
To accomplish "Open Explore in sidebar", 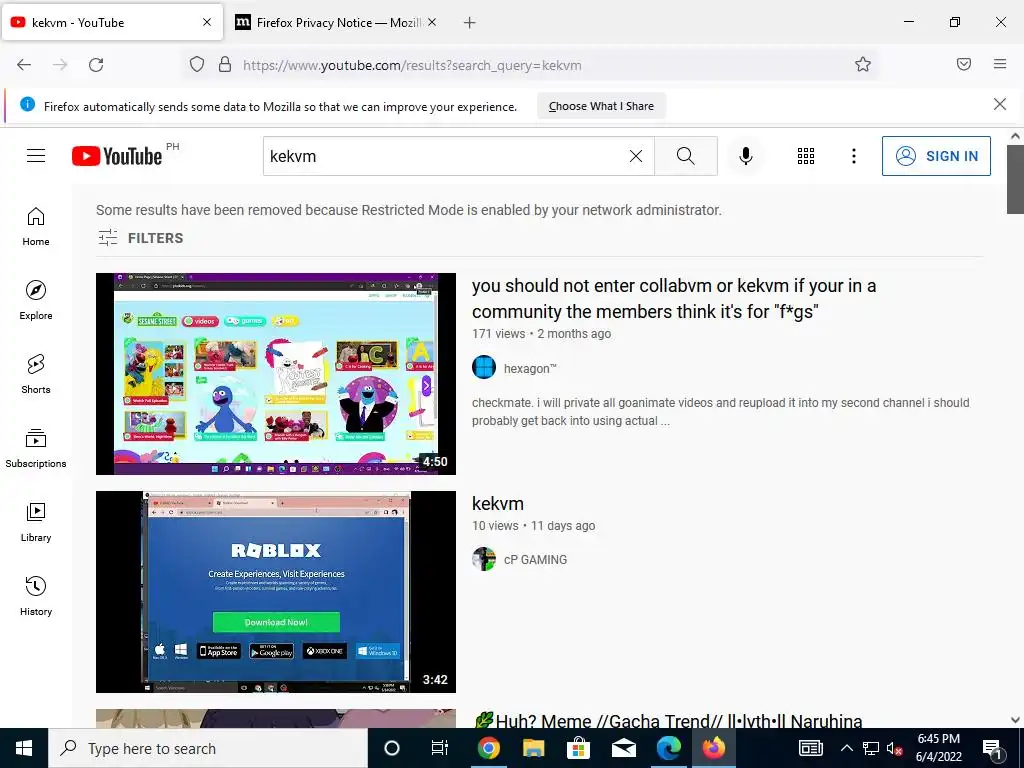I will (36, 300).
